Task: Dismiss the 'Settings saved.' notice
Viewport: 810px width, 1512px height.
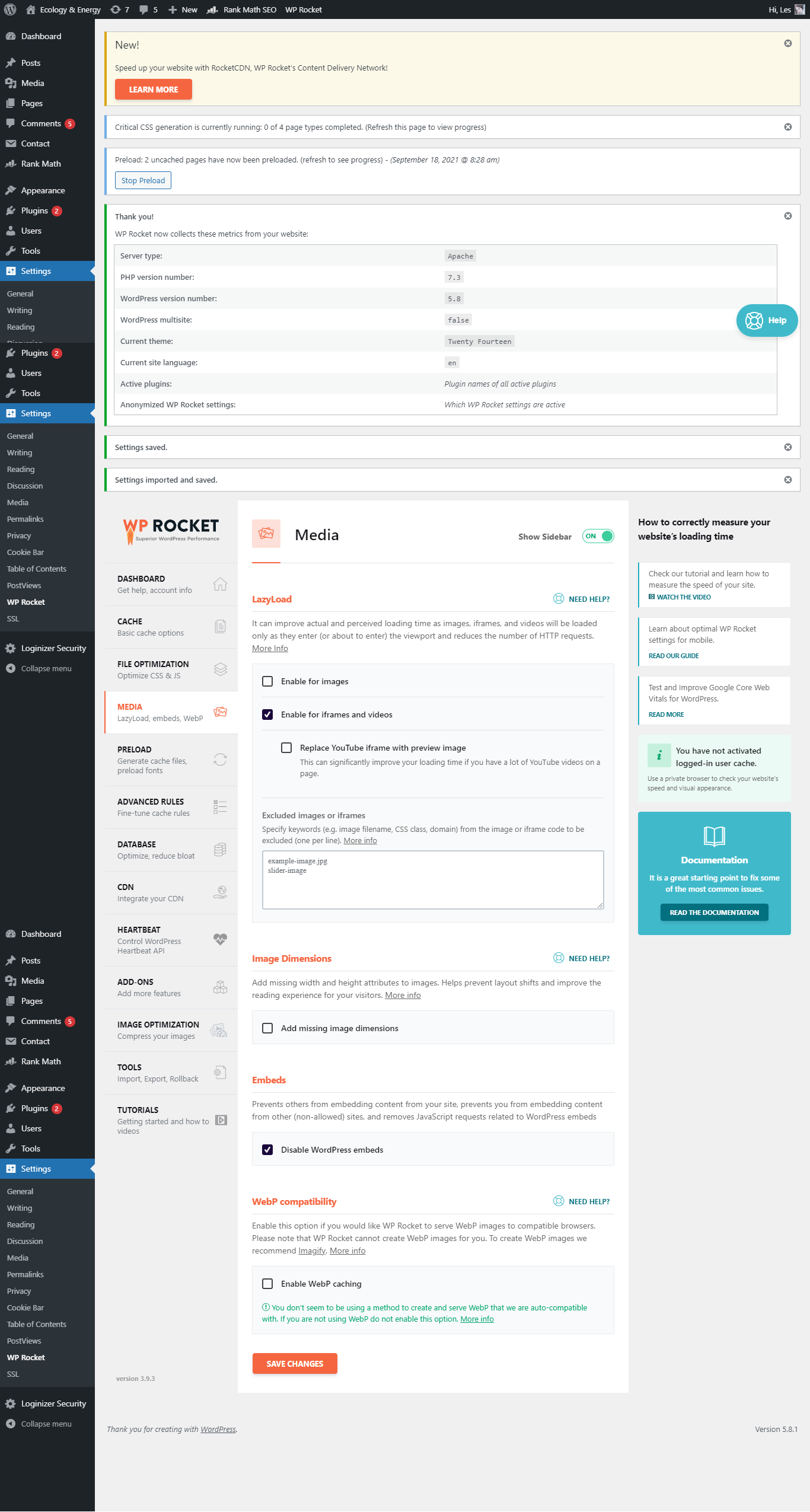Action: click(x=788, y=447)
